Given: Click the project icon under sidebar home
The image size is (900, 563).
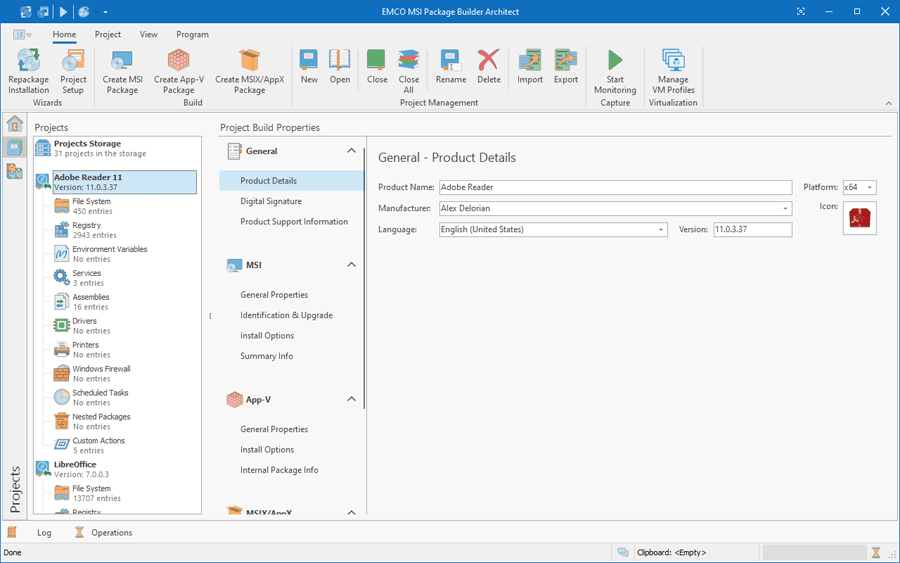Looking at the screenshot, I should 14,147.
